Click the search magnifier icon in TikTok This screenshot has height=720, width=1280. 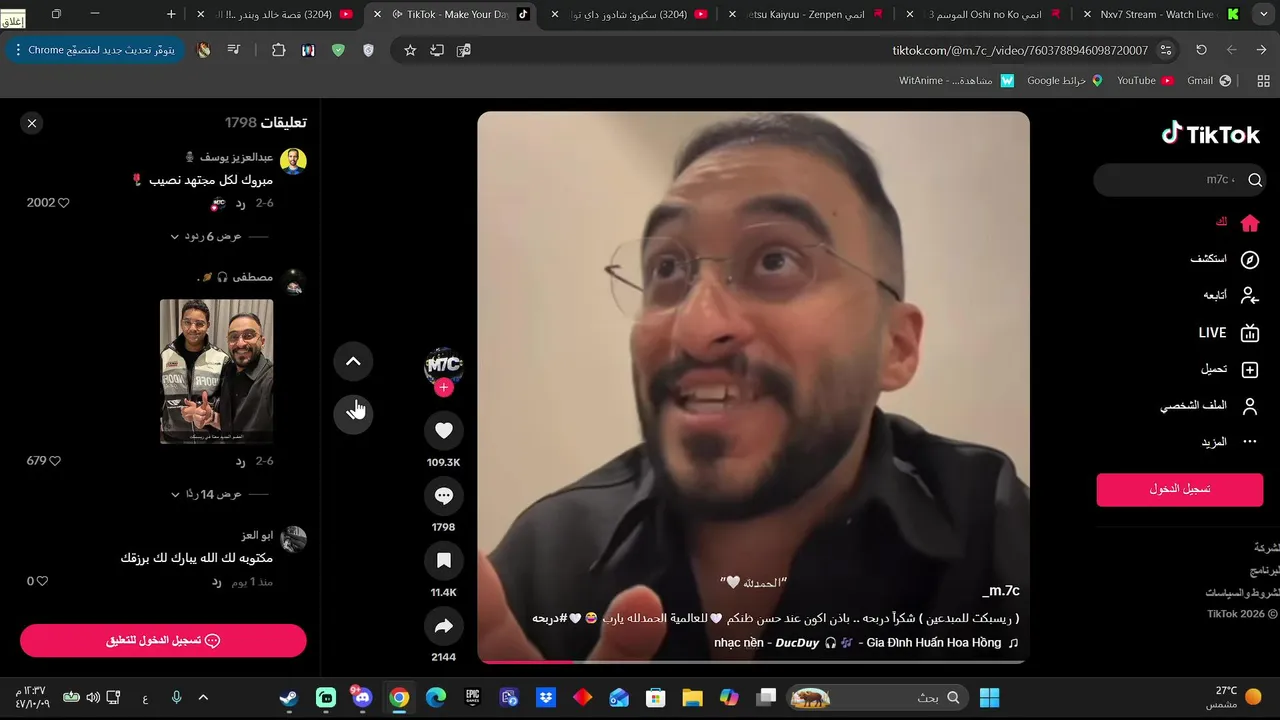pos(1255,180)
